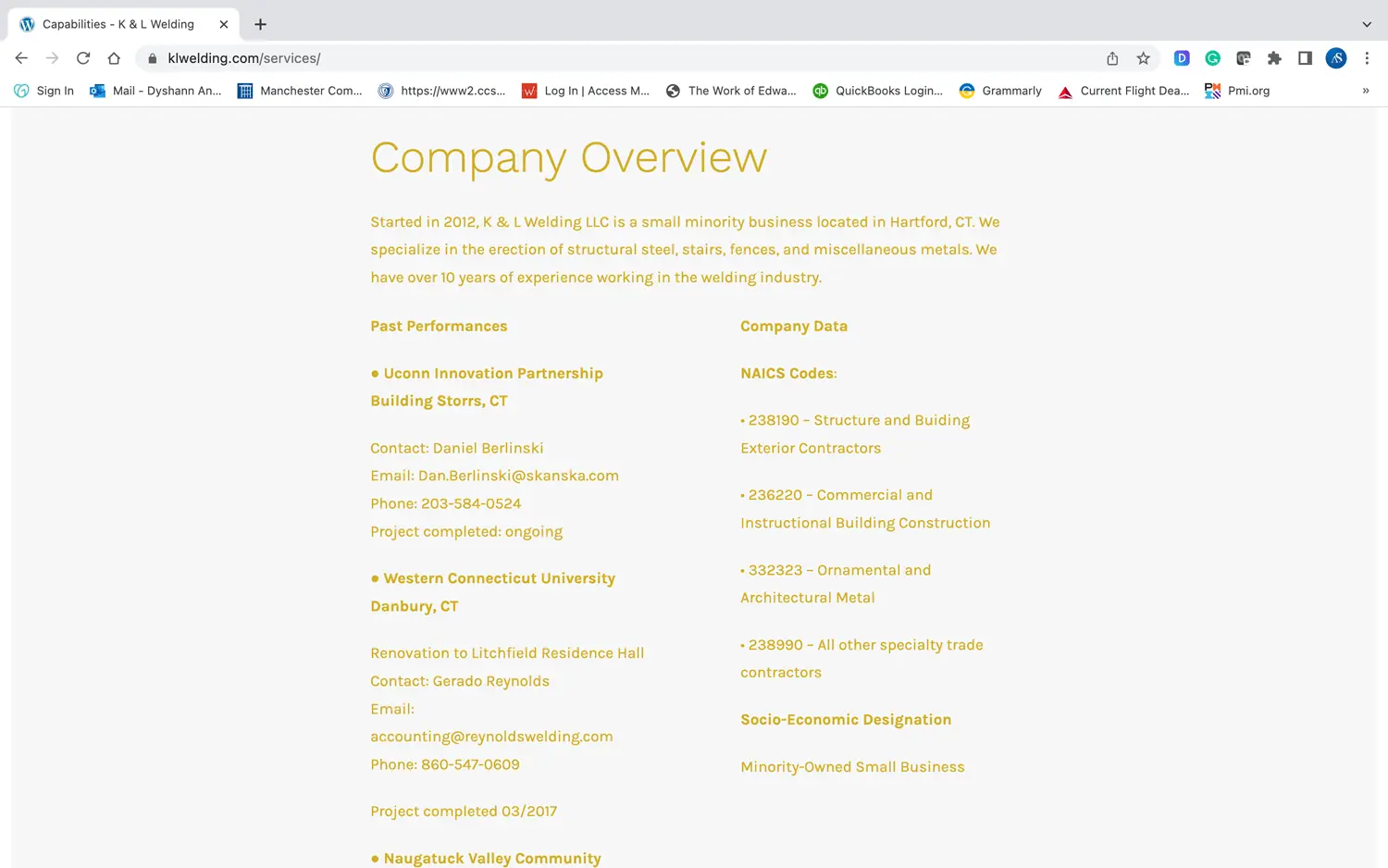The height and width of the screenshot is (868, 1388).
Task: Go to the browser home page
Action: click(114, 58)
